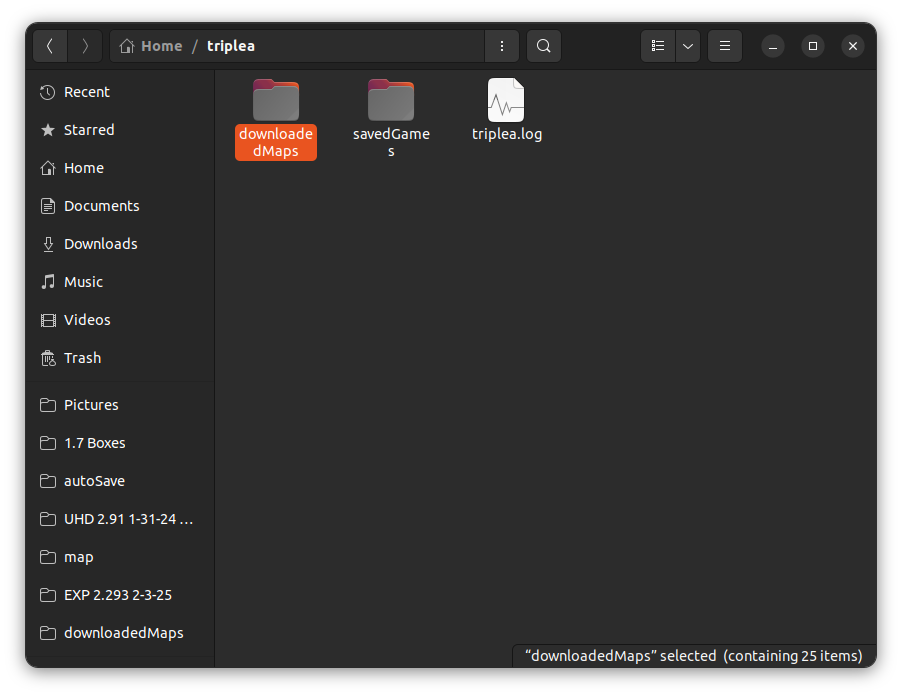902x696 pixels.
Task: Open the autoSave bookmark
Action: tap(120, 481)
